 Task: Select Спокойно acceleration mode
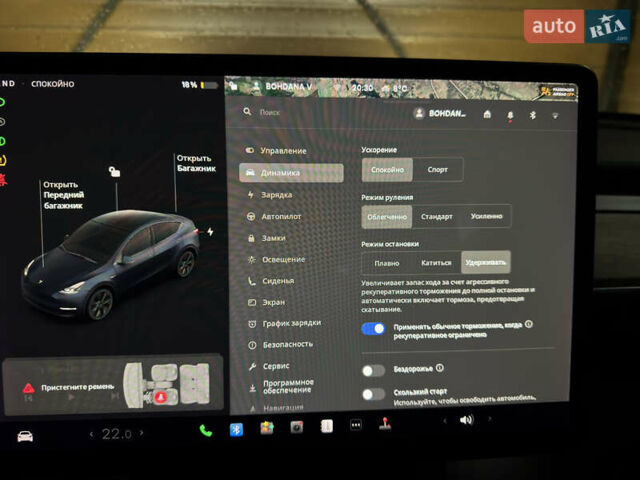click(x=387, y=169)
